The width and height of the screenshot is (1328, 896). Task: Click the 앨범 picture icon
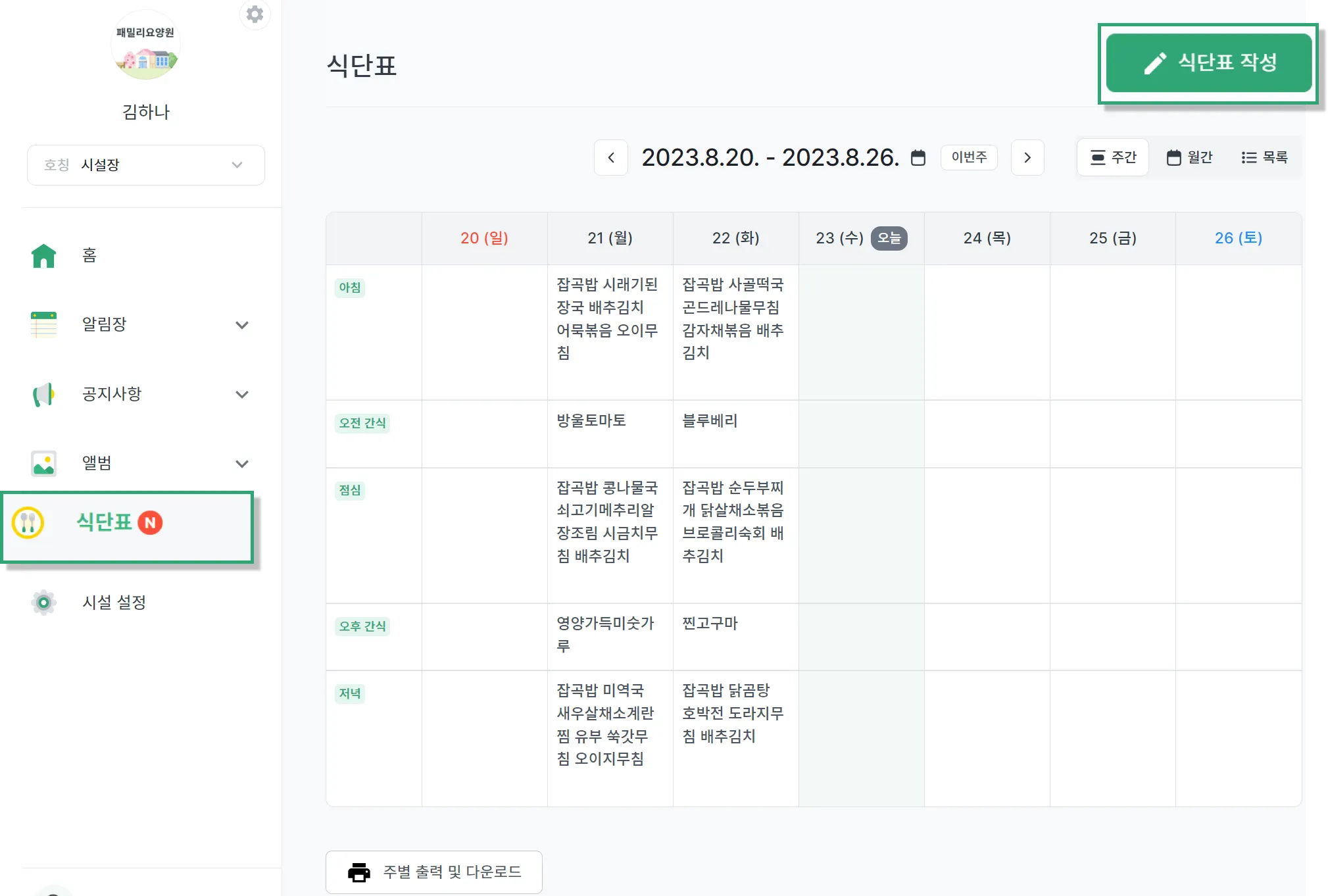(x=44, y=464)
